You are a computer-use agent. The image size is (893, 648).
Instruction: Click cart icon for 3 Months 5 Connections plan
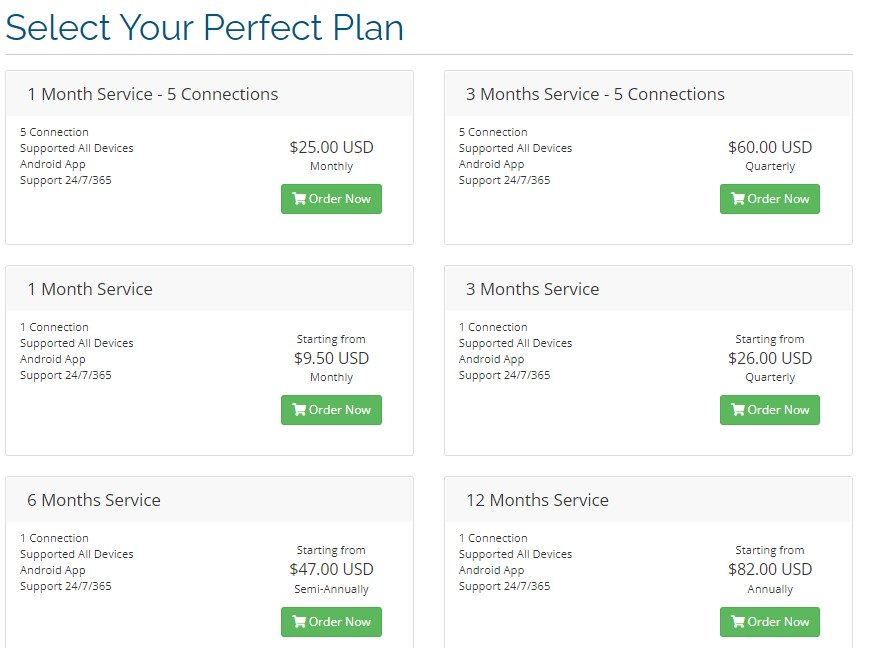[738, 199]
